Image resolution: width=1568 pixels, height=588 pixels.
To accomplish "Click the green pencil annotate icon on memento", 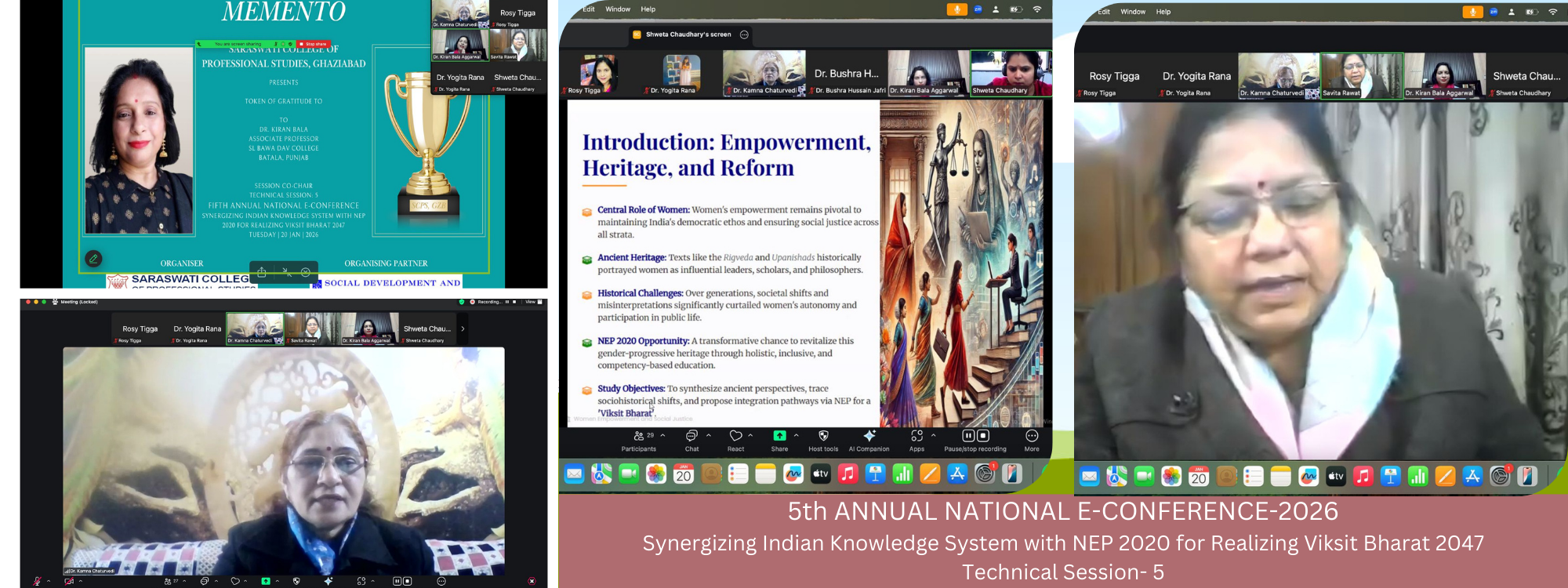I will [x=93, y=258].
